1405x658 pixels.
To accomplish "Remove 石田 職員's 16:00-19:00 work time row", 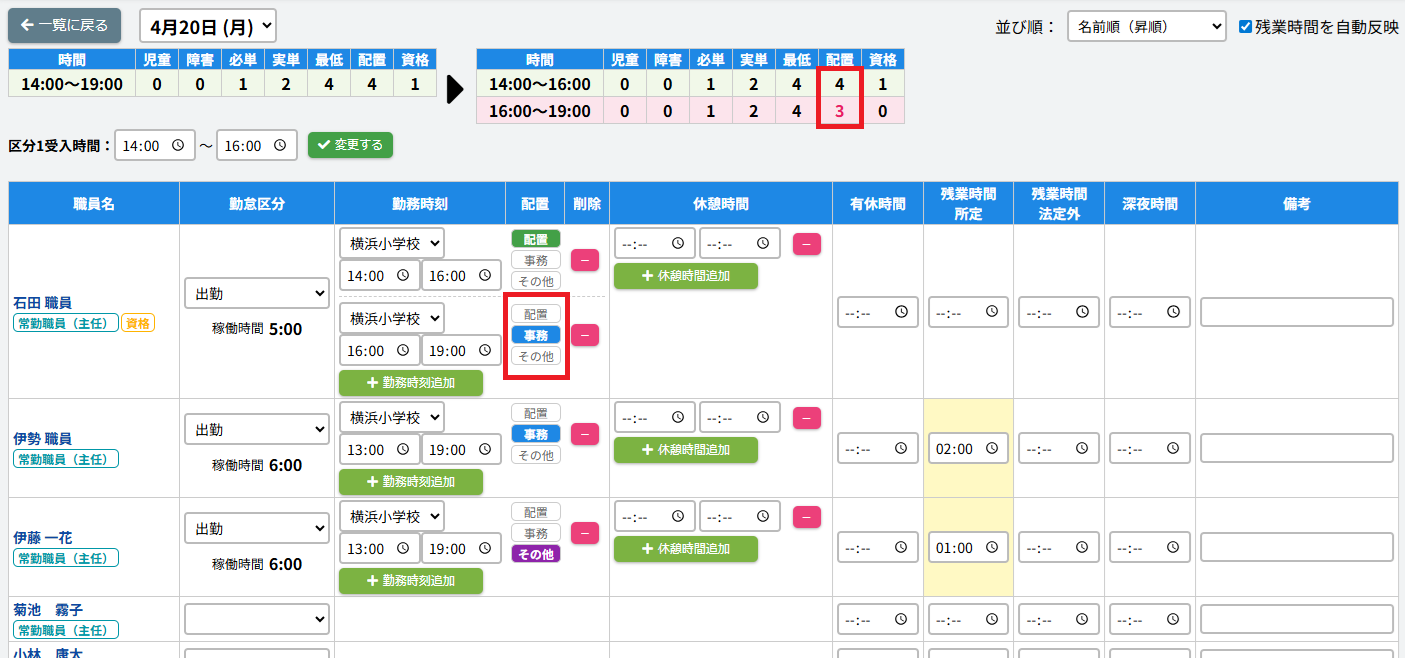I will coord(584,335).
